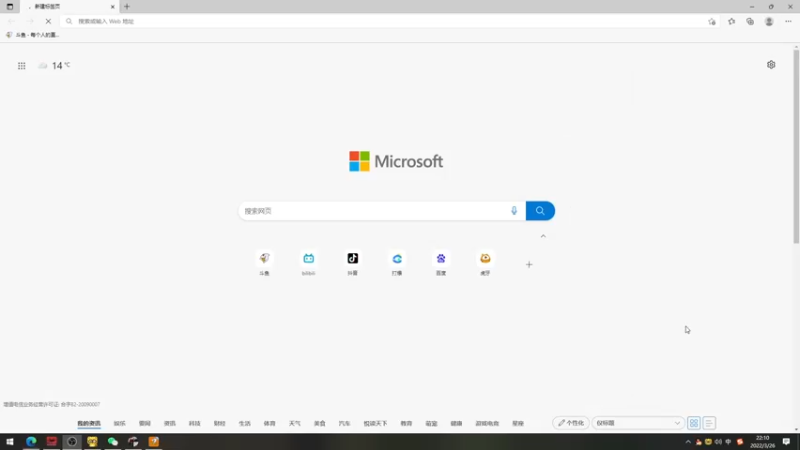The image size is (800, 450).
Task: View the 14°C weather widget
Action: click(x=54, y=65)
